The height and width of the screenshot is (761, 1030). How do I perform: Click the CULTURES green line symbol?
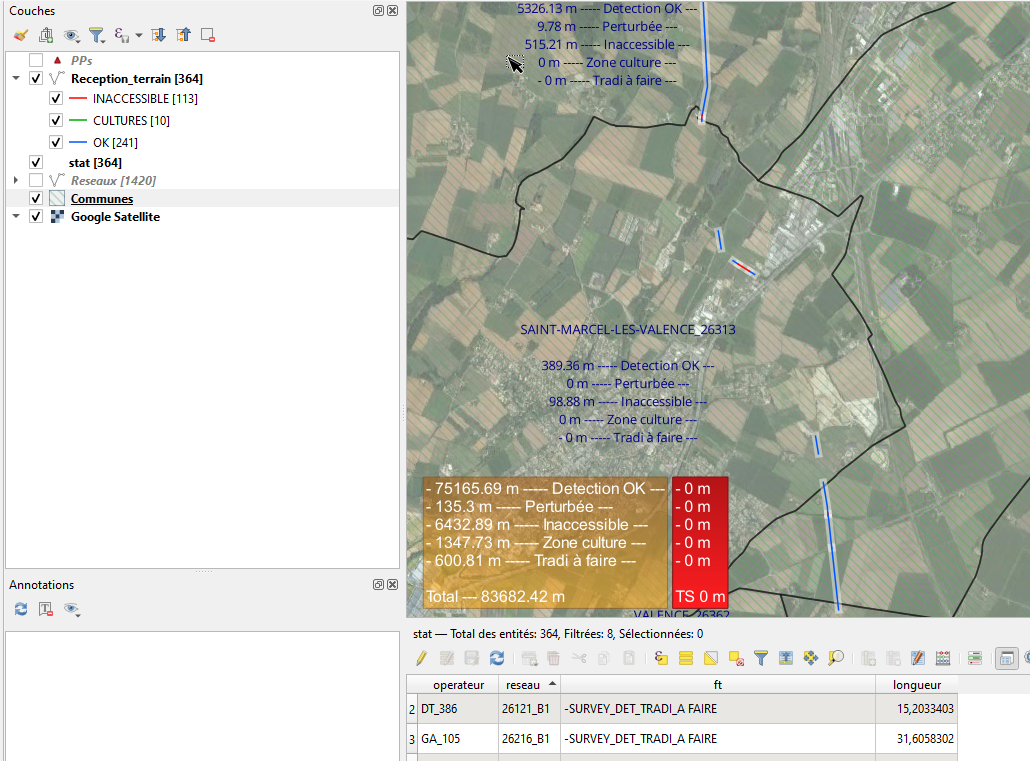(79, 121)
